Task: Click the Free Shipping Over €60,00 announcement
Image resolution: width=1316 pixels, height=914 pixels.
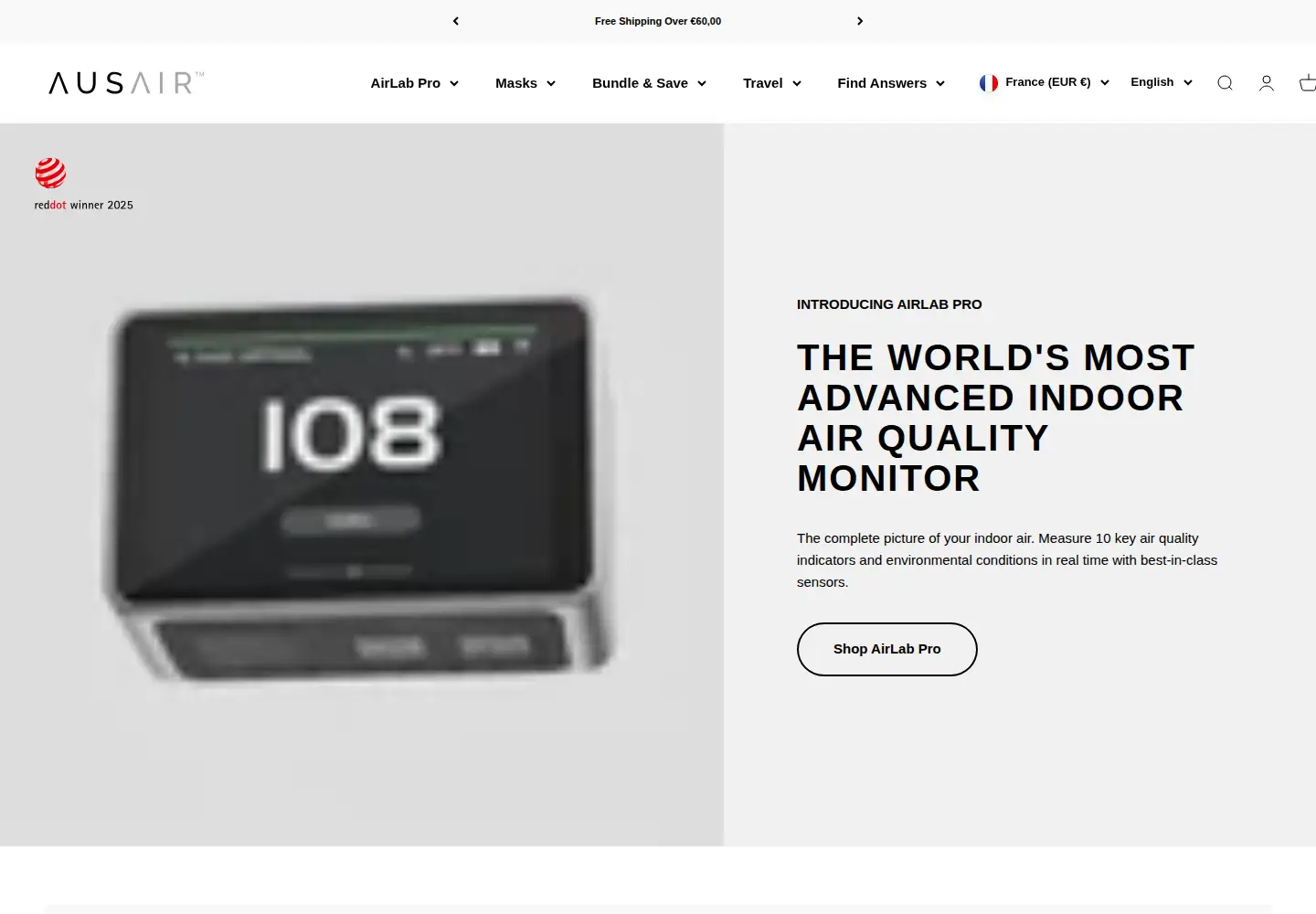Action: [658, 21]
